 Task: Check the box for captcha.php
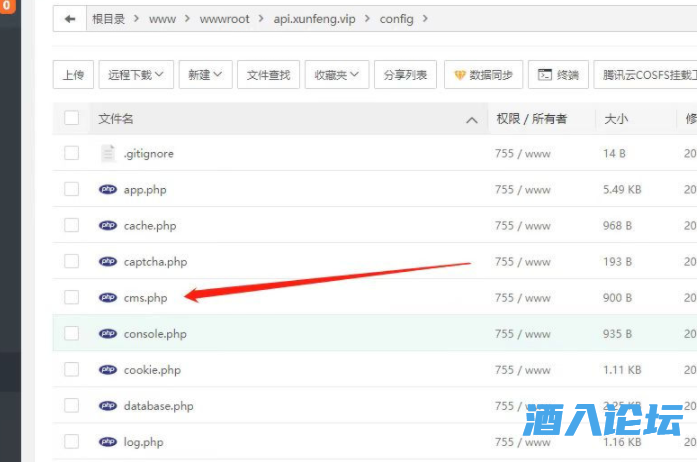72,261
